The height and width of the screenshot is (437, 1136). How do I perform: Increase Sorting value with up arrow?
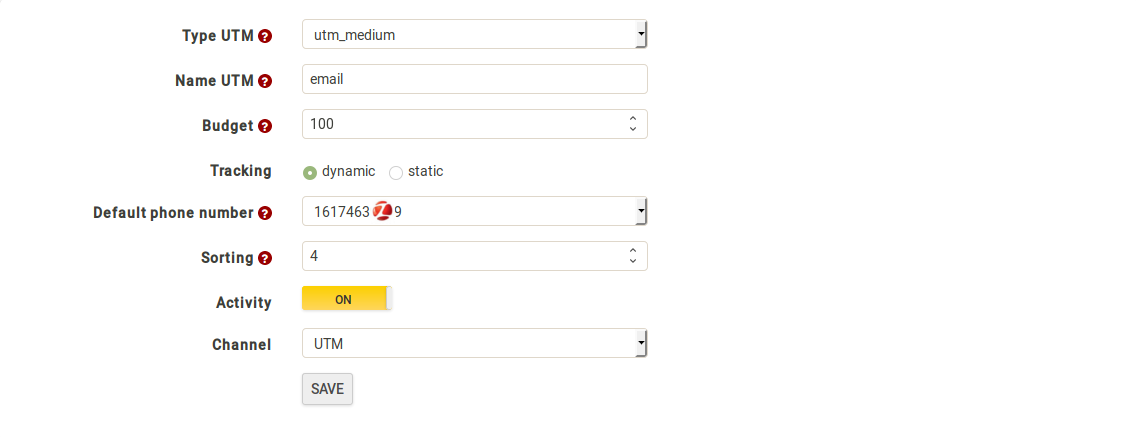tap(632, 251)
